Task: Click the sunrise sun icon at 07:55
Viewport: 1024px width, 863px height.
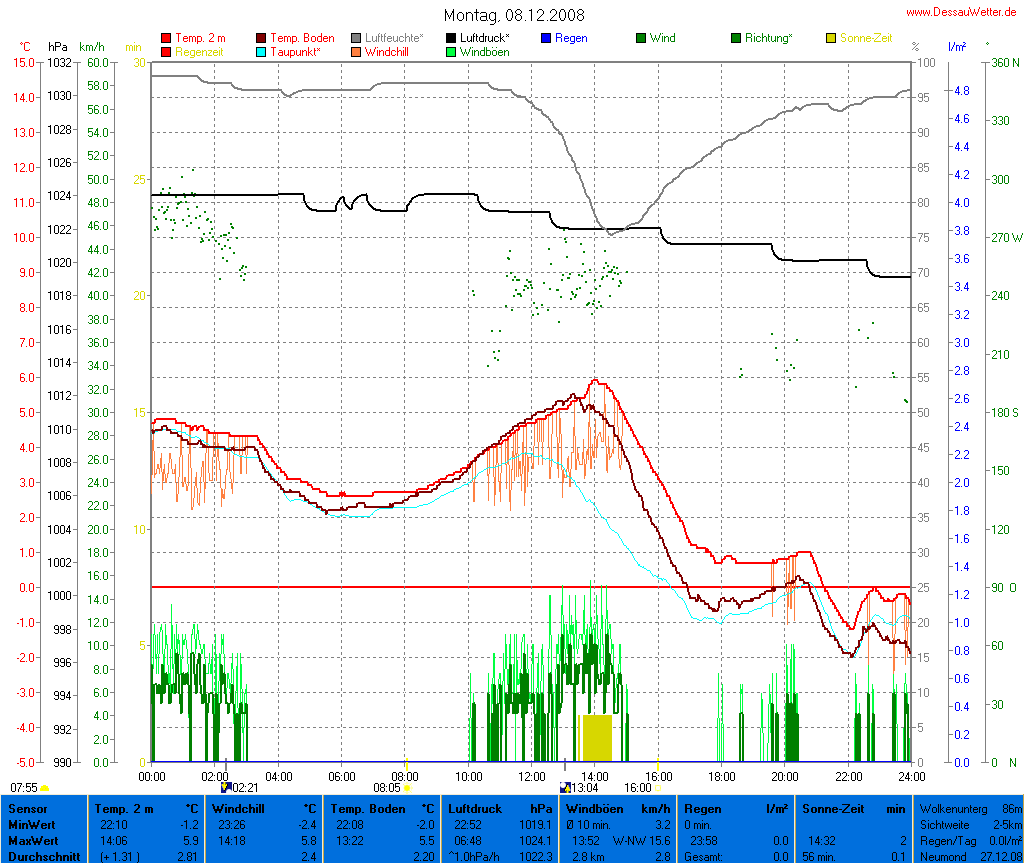Action: click(x=45, y=789)
